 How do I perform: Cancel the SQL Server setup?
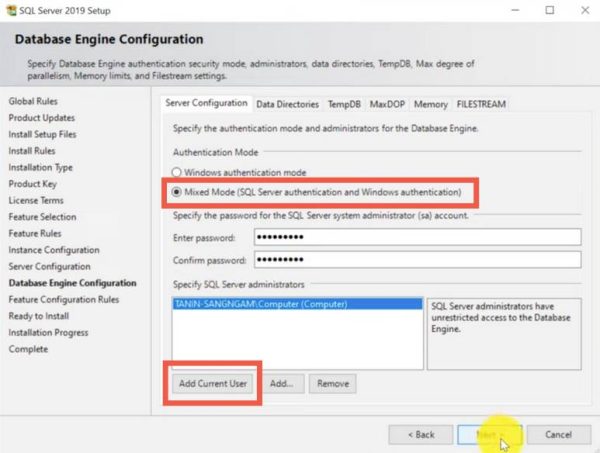click(559, 435)
